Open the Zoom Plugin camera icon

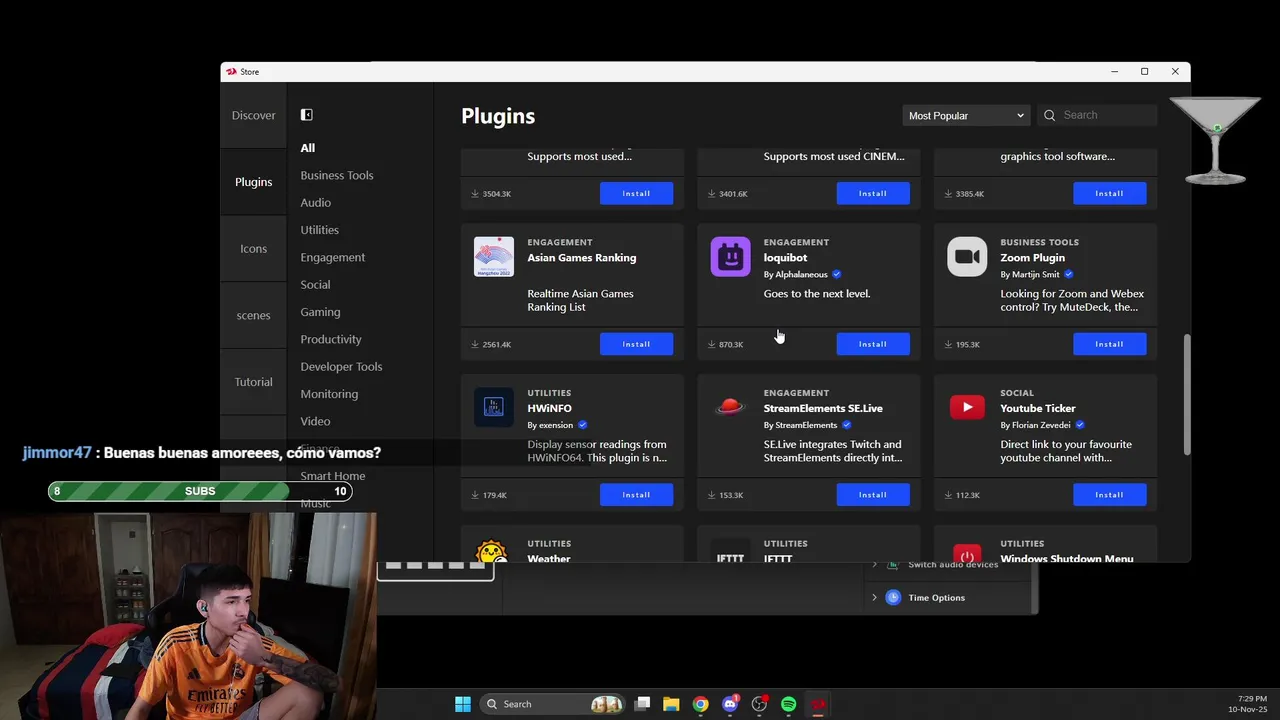tap(967, 257)
